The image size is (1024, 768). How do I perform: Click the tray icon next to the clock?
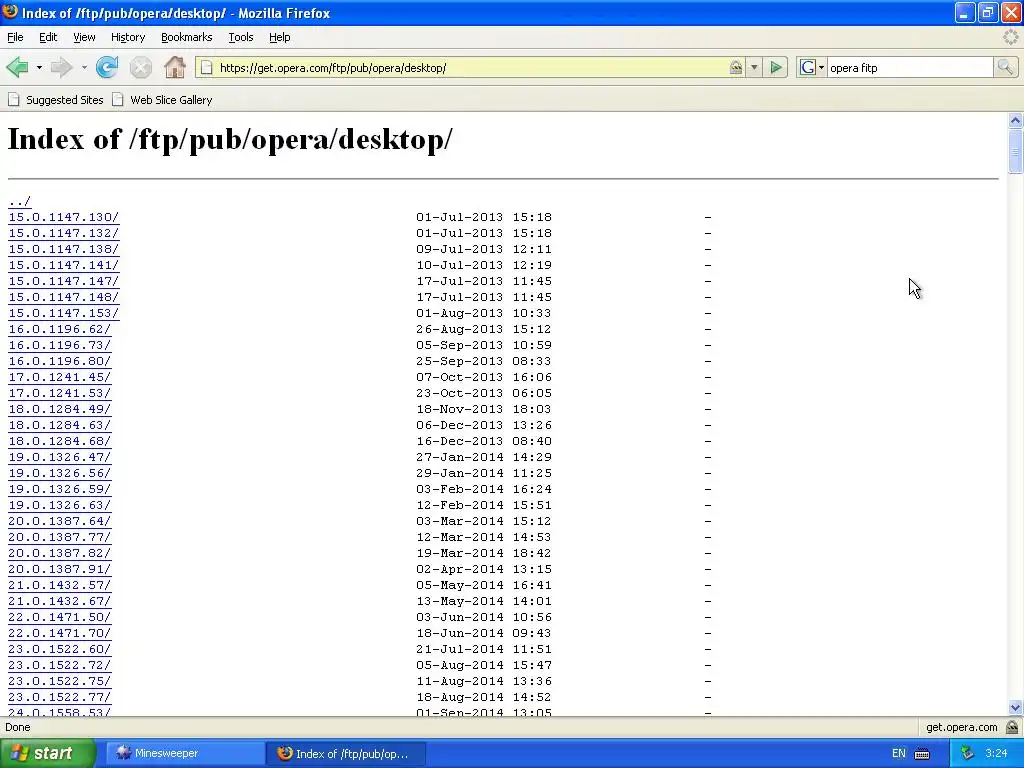(x=967, y=754)
